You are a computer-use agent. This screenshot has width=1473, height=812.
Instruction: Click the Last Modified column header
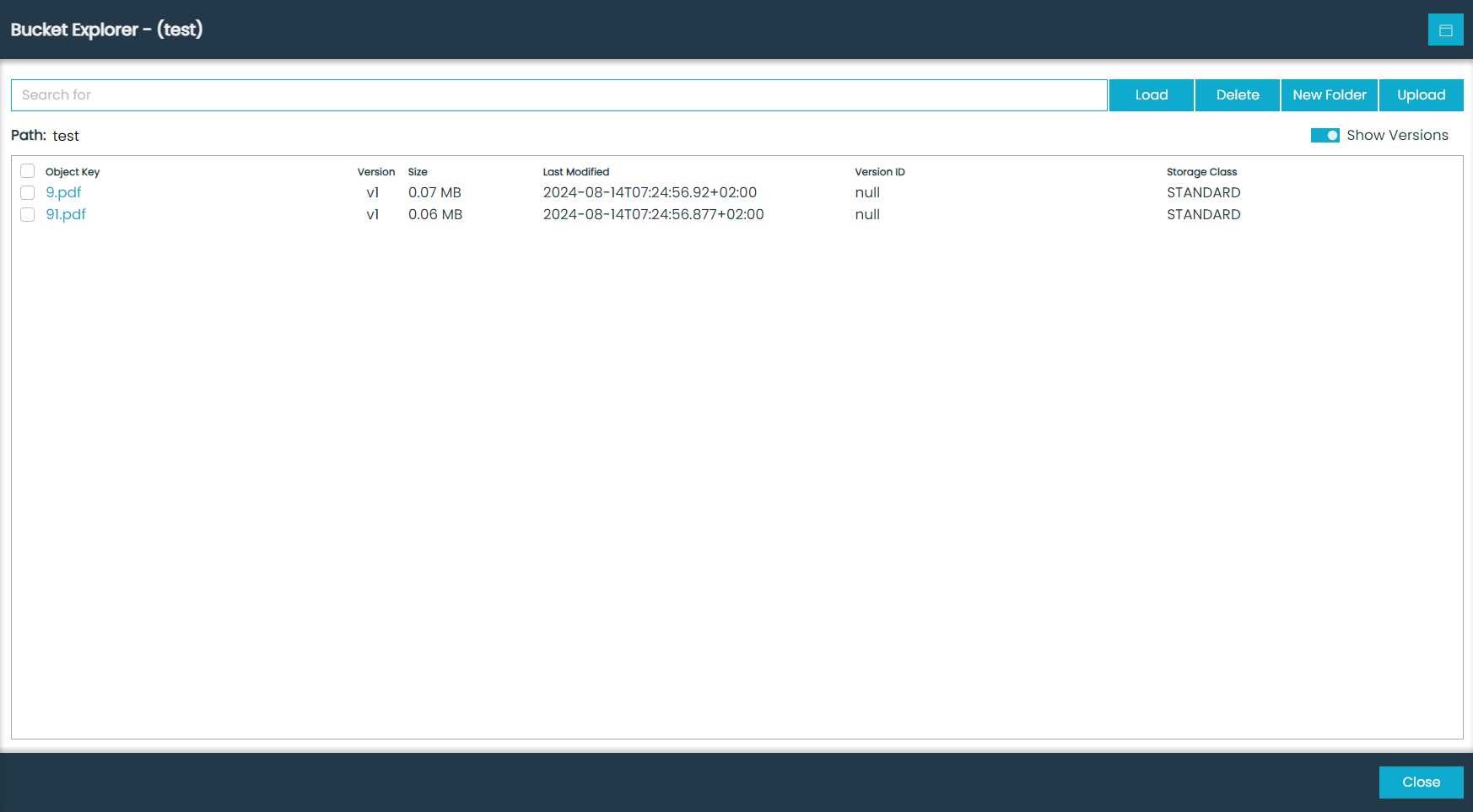[575, 172]
